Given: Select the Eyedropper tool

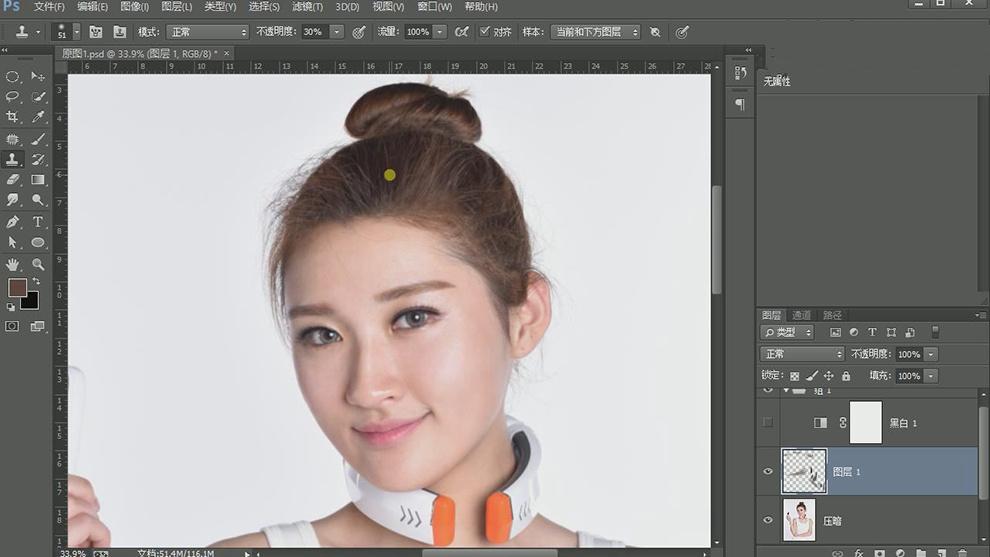Looking at the screenshot, I should tap(38, 117).
